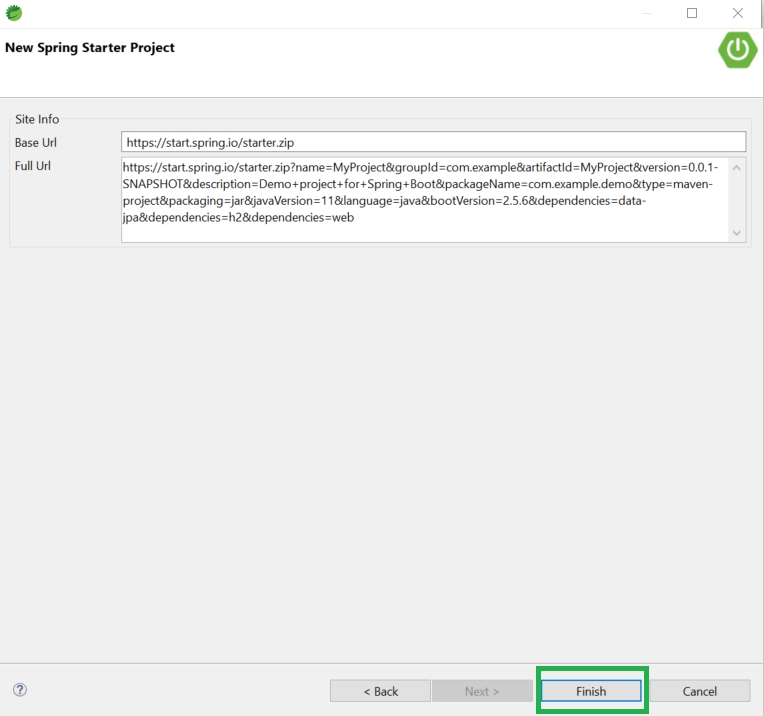
Task: Click the empty blank area below Site Info
Action: tap(380, 450)
